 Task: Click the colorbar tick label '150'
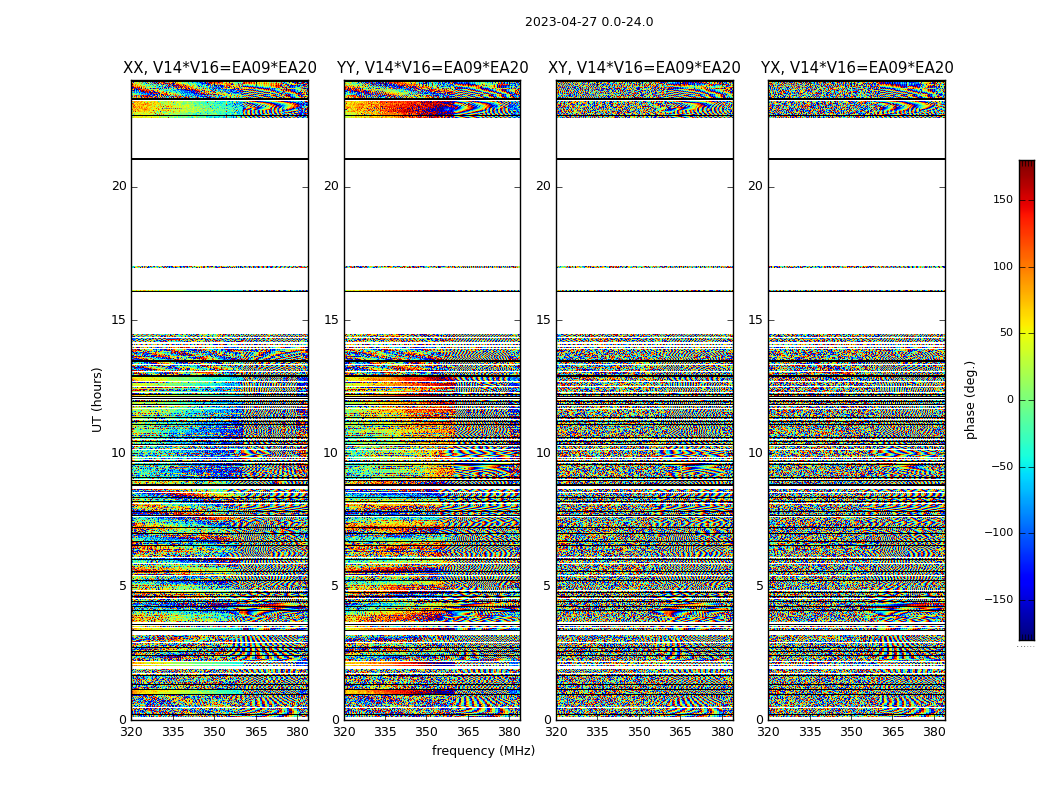click(1003, 199)
